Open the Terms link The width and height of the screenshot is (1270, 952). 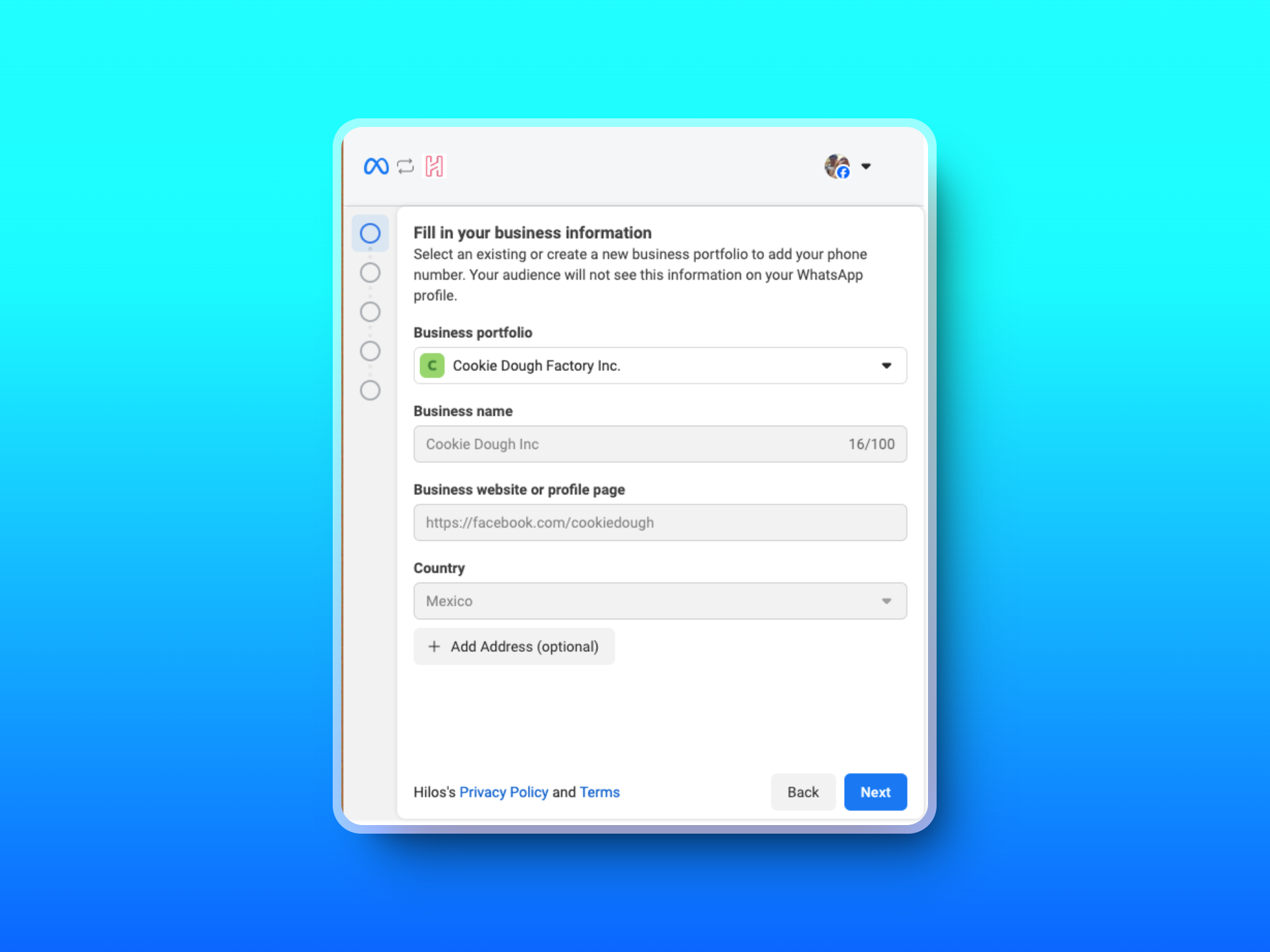(599, 792)
